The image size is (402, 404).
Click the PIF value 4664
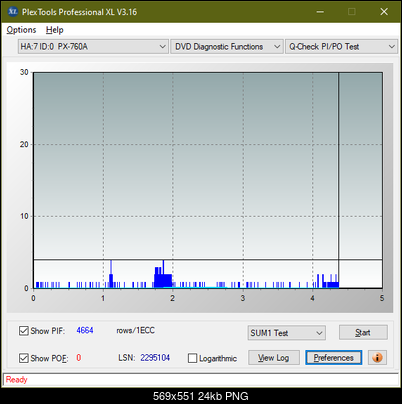coord(85,330)
